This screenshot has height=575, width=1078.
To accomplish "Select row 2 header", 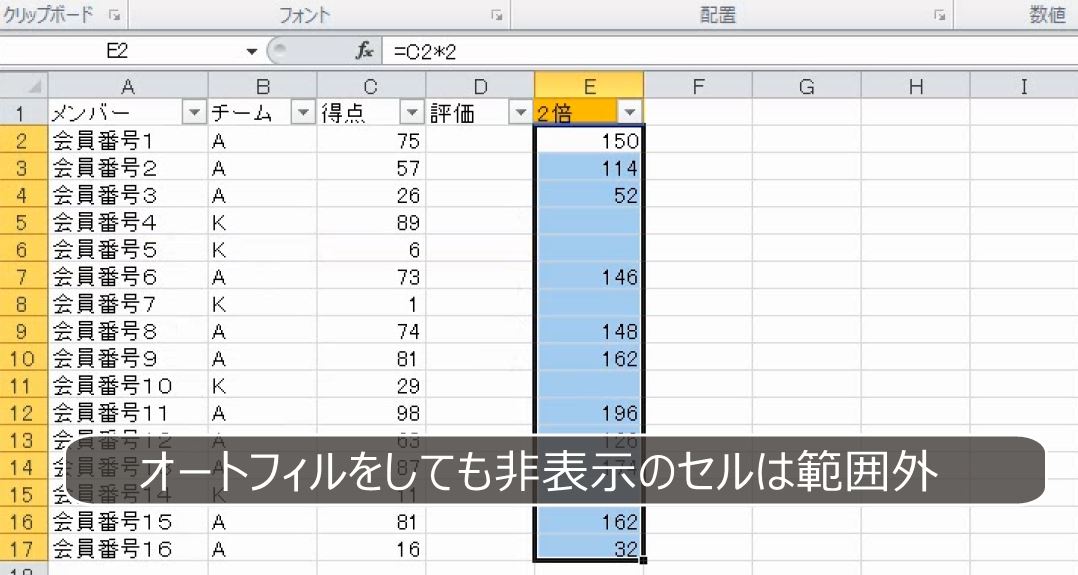I will [24, 140].
